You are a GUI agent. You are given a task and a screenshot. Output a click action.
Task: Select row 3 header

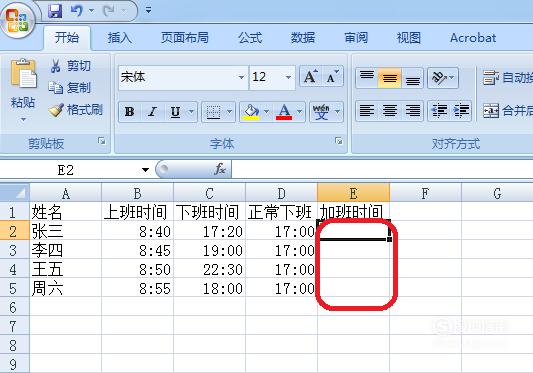(14, 251)
